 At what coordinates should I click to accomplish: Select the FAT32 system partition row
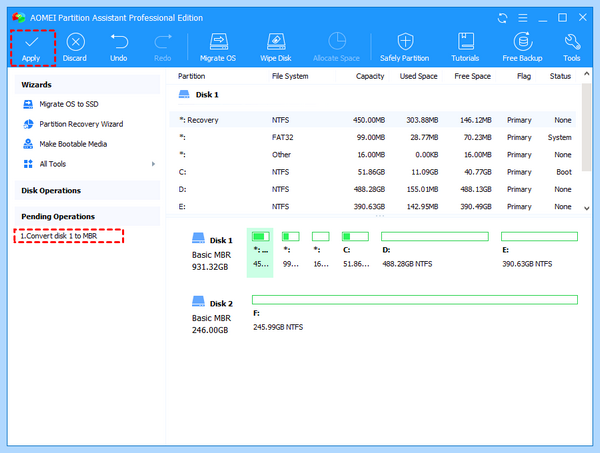tap(372, 137)
